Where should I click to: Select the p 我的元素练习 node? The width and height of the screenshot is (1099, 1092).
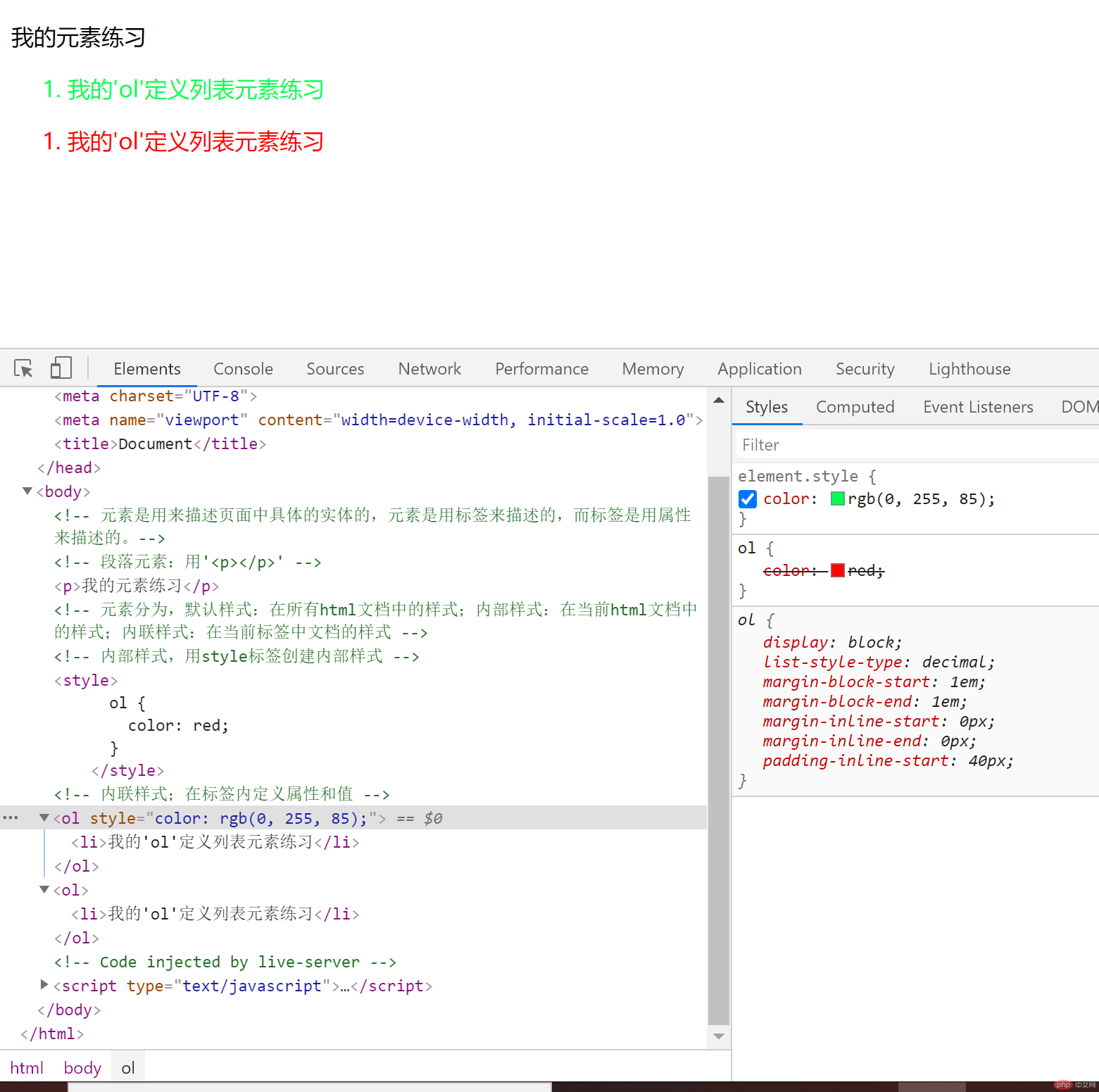click(137, 586)
